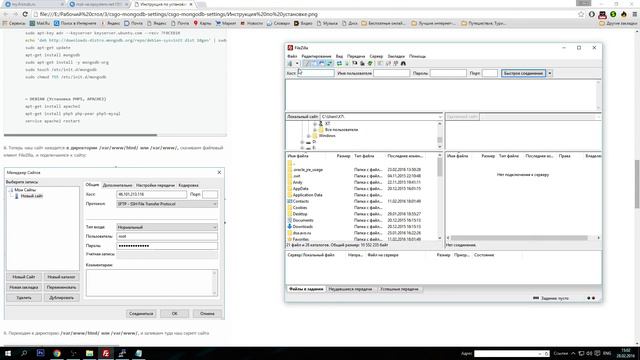Screen dimensions: 640x360
Task: Click the Быстрое соединение button
Action: [x=523, y=73]
